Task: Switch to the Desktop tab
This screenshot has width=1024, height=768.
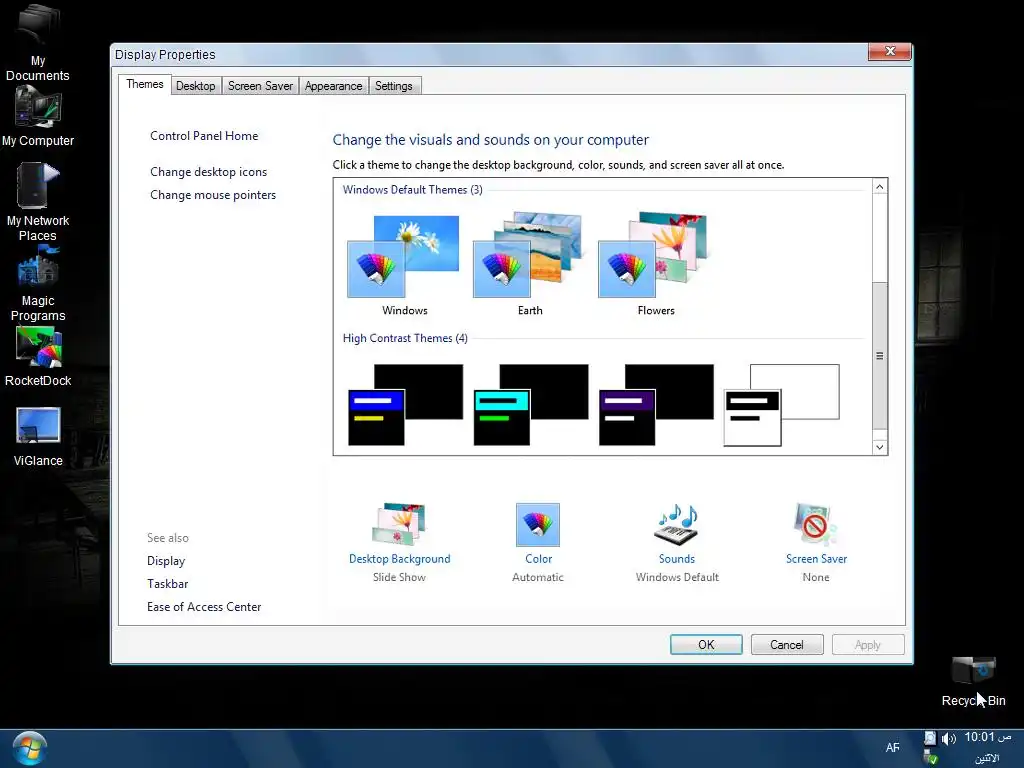Action: (195, 86)
